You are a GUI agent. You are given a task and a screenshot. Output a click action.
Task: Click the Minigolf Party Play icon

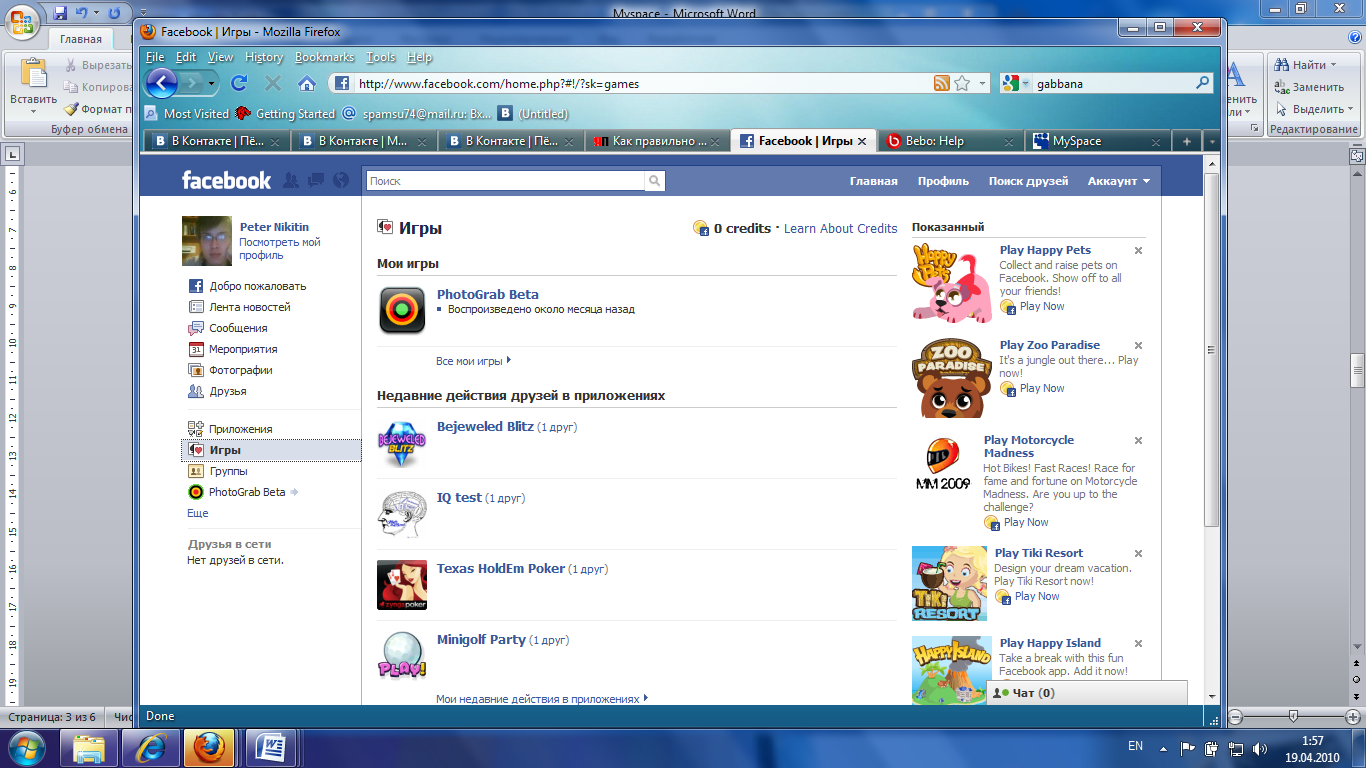[x=402, y=655]
